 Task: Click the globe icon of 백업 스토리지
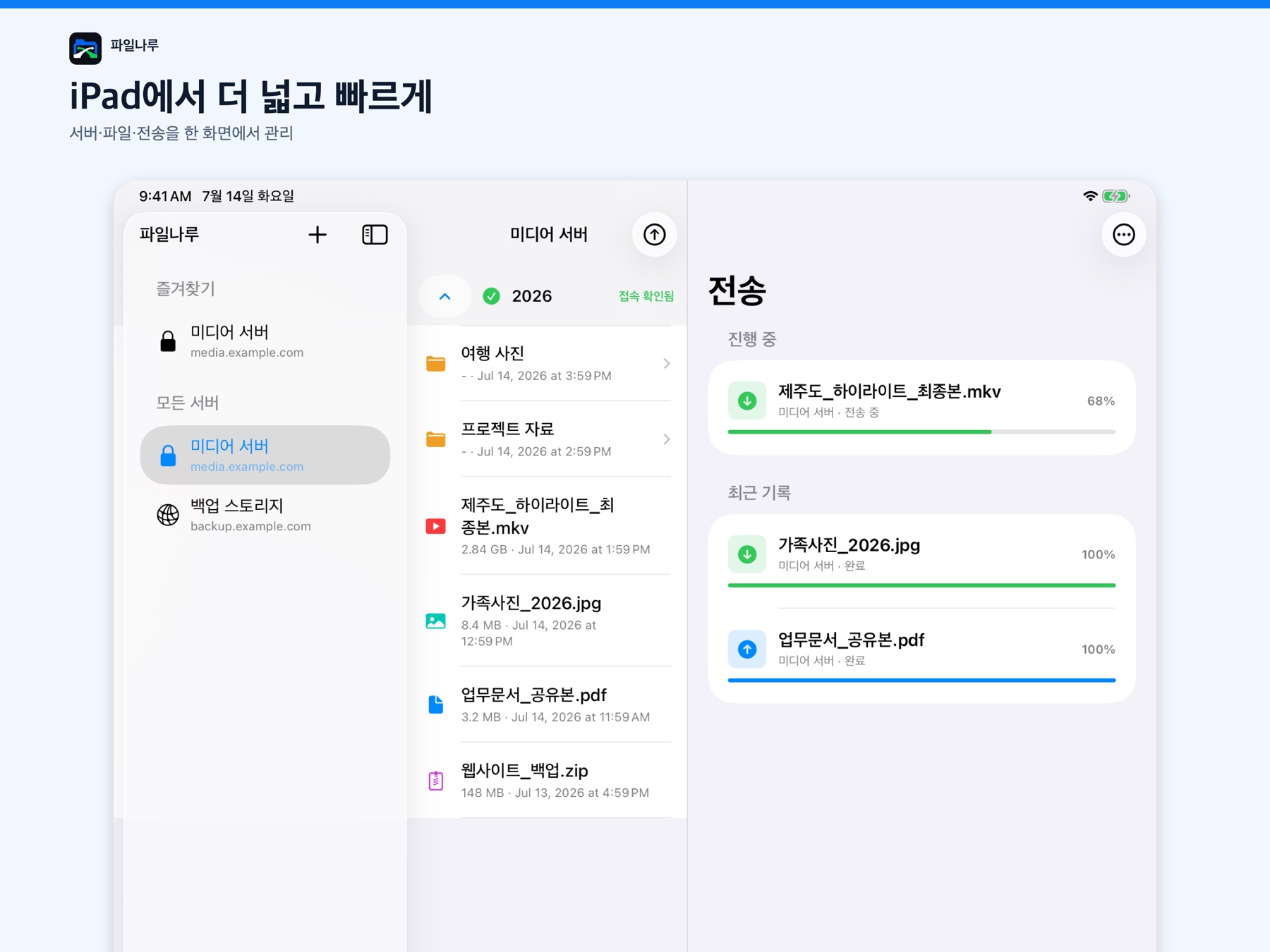pos(168,515)
